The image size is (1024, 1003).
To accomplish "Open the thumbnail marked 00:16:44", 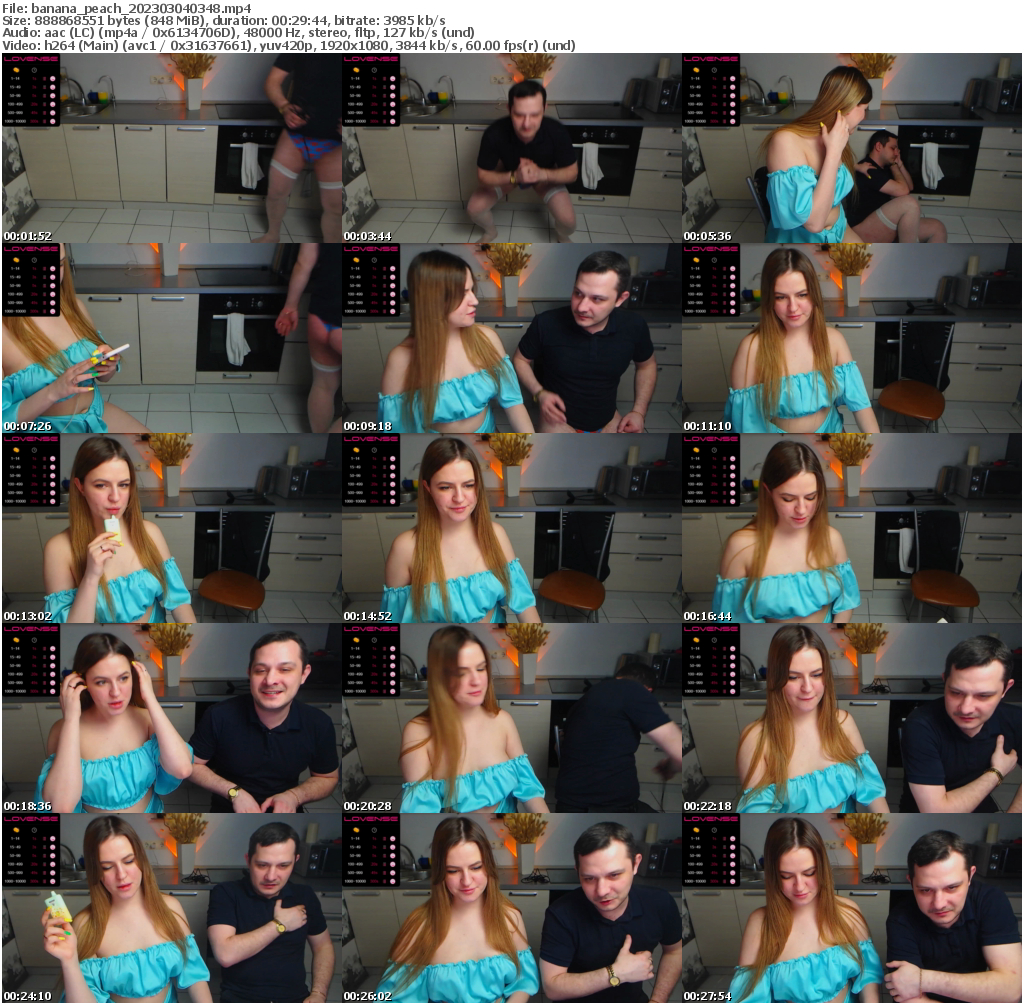I will pyautogui.click(x=851, y=528).
